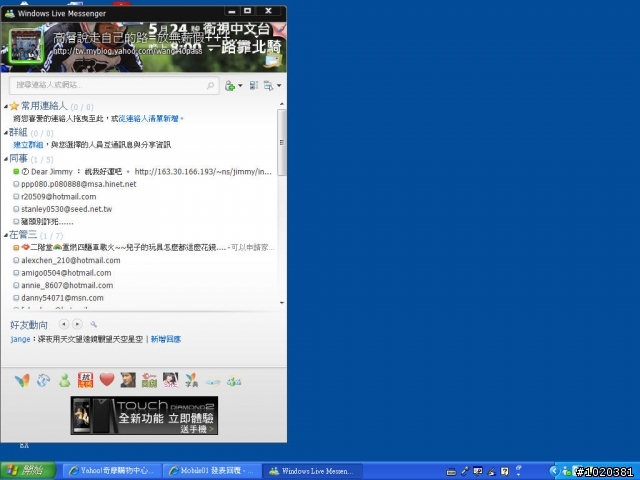The width and height of the screenshot is (640, 480).
Task: Show previous 好友動向 update
Action: click(x=64, y=324)
